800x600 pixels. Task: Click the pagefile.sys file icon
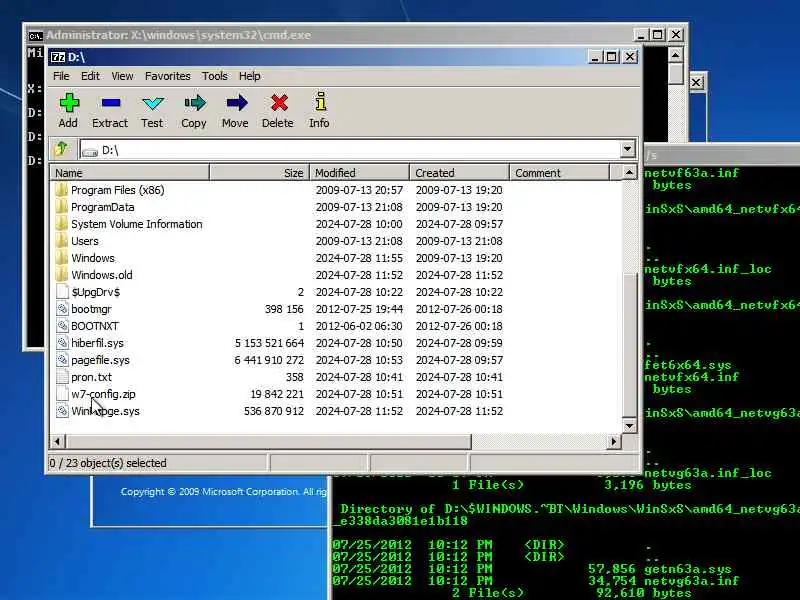62,360
